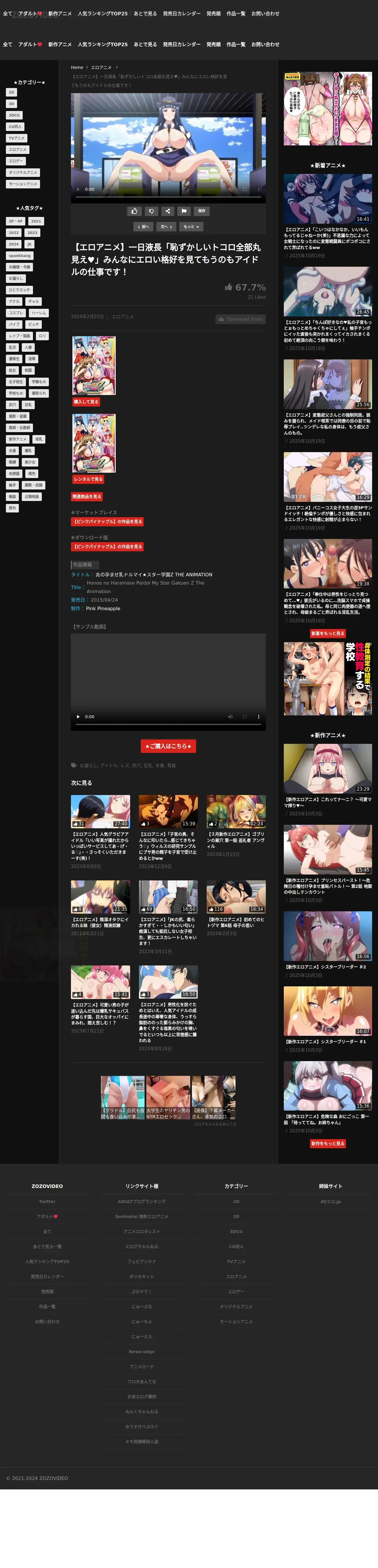The image size is (378, 1568).
Task: Seek on the main video progress bar
Action: pos(168,197)
